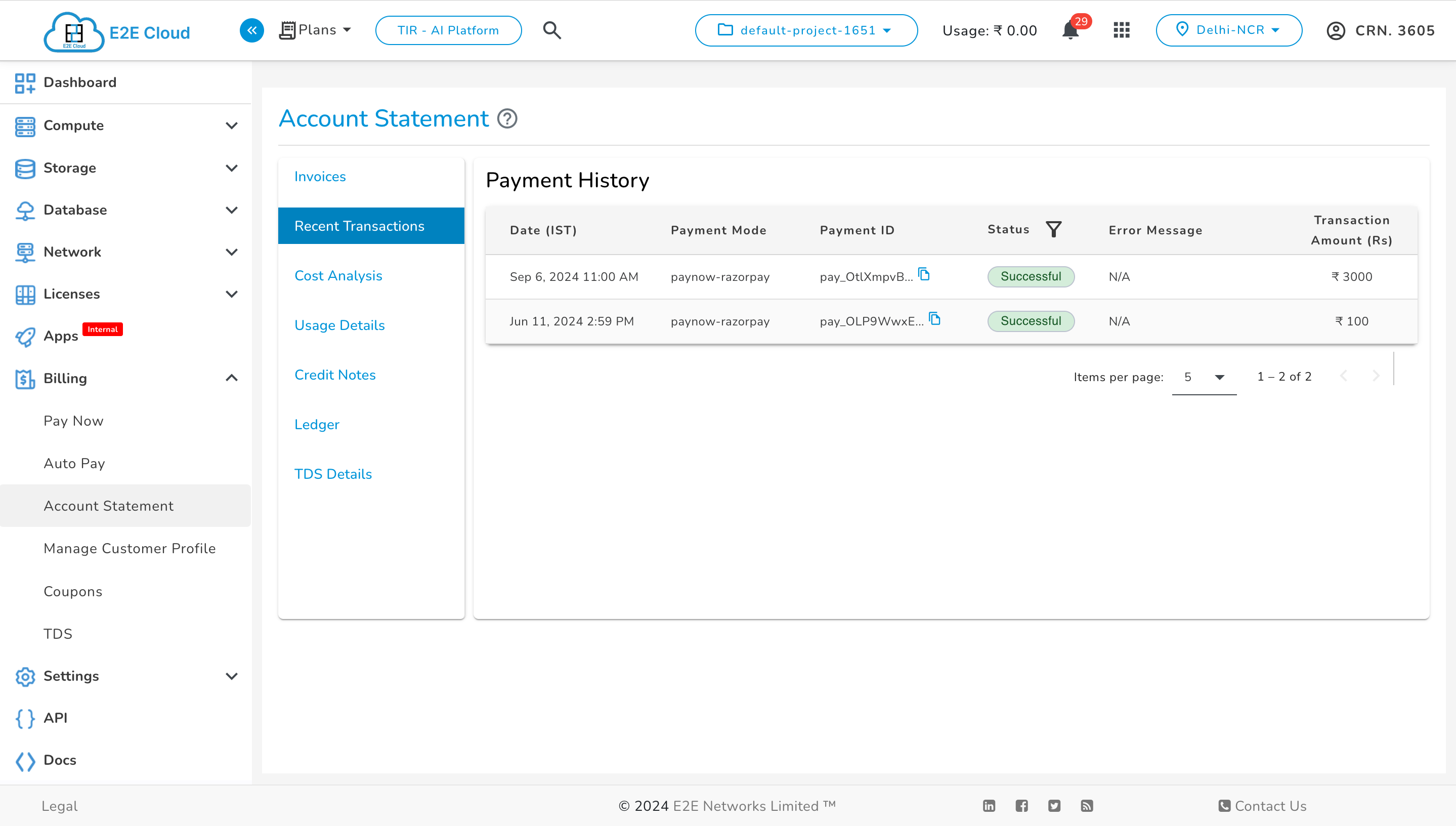Click the E2E Cloud logo

click(x=117, y=32)
